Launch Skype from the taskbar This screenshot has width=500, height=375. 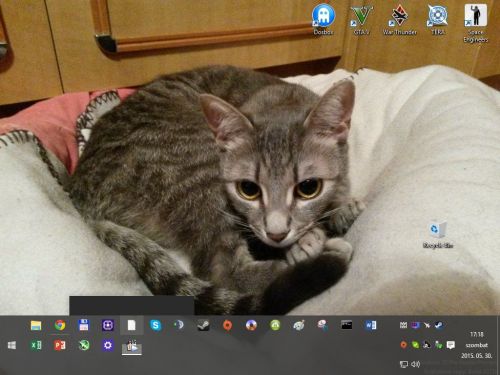click(156, 325)
